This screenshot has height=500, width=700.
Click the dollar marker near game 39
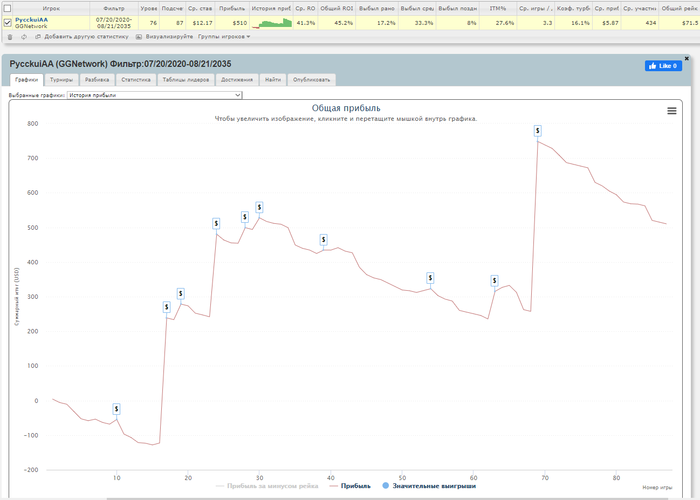click(324, 240)
